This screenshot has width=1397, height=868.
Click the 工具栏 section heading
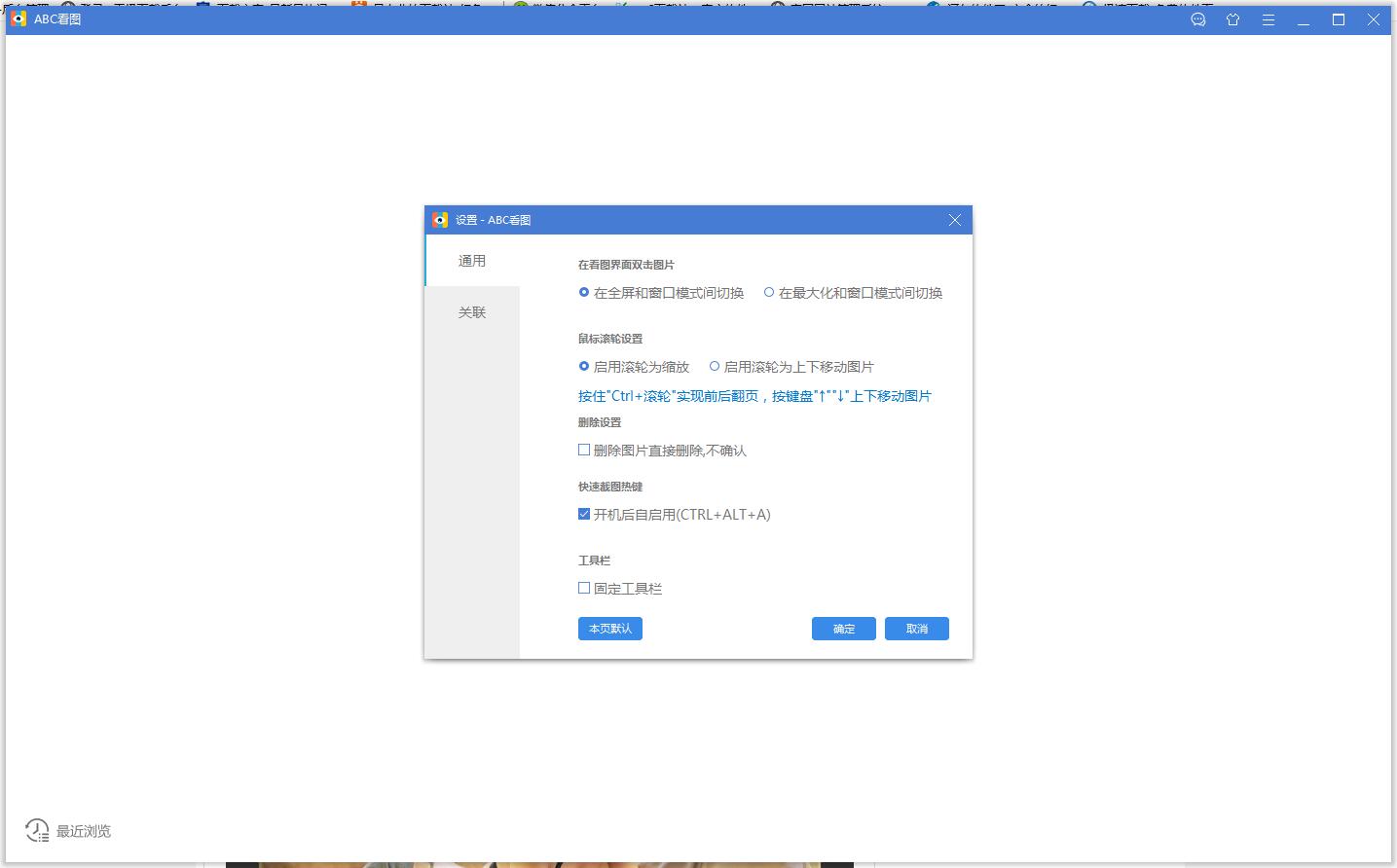[x=594, y=561]
